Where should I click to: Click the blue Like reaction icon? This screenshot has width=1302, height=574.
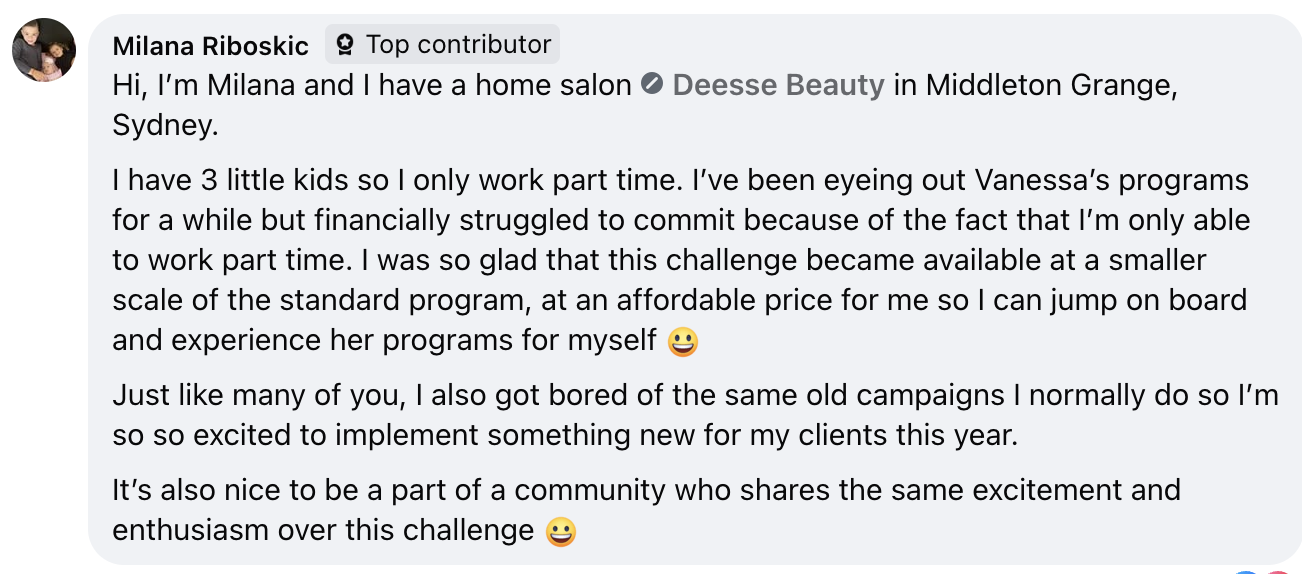pos(1247,571)
